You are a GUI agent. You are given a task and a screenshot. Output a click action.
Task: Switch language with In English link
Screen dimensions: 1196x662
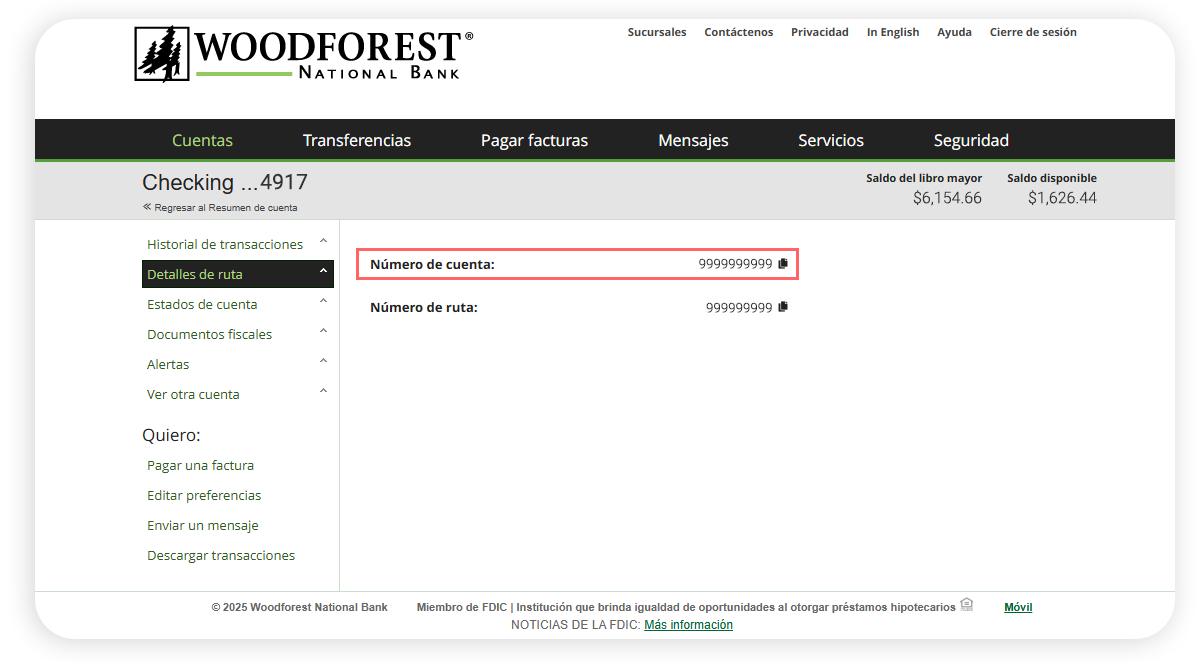coord(892,32)
